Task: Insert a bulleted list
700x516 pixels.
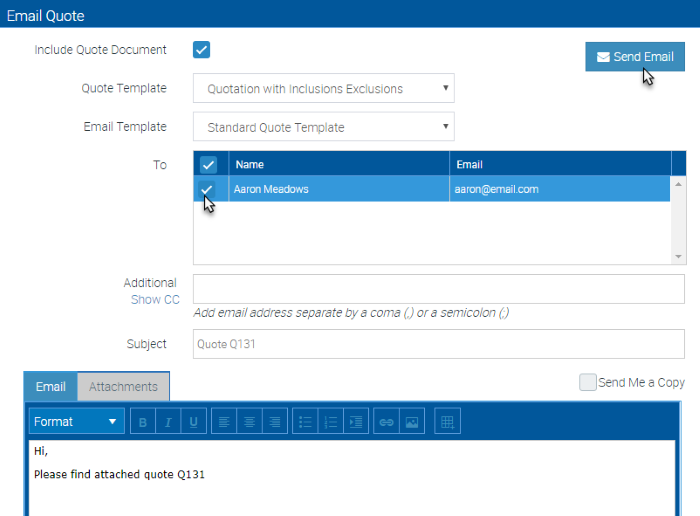Action: click(305, 421)
